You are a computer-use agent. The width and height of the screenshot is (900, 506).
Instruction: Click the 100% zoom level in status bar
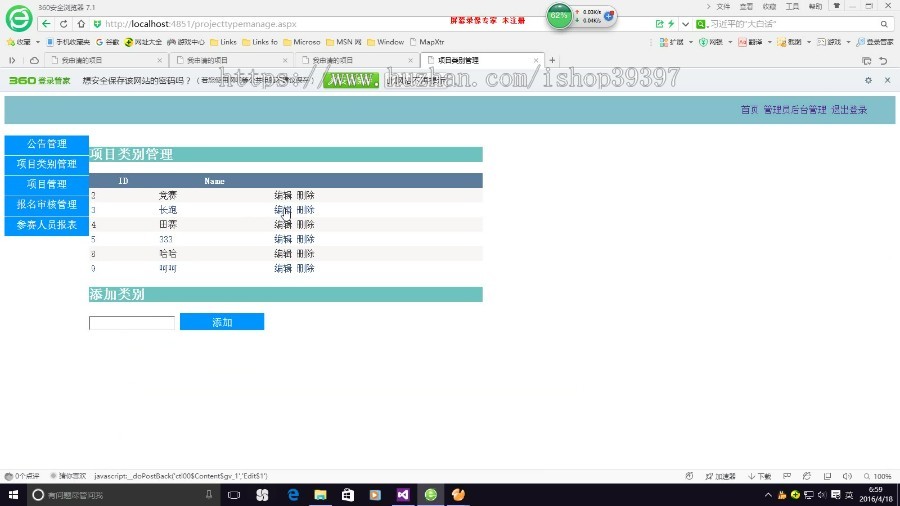(x=878, y=476)
